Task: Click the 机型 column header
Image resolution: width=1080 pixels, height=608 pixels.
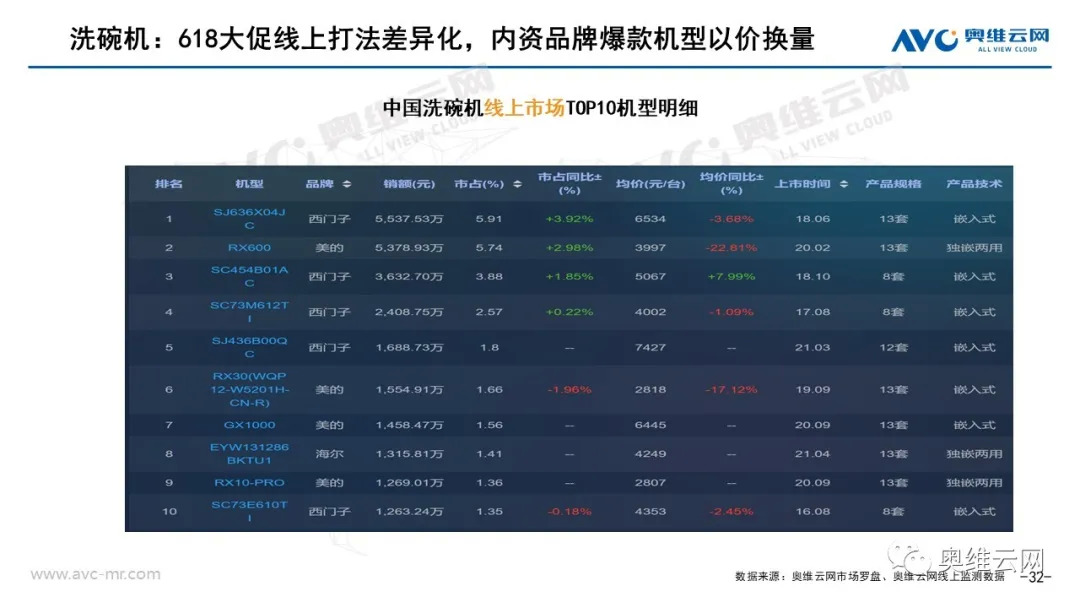Action: click(x=249, y=184)
